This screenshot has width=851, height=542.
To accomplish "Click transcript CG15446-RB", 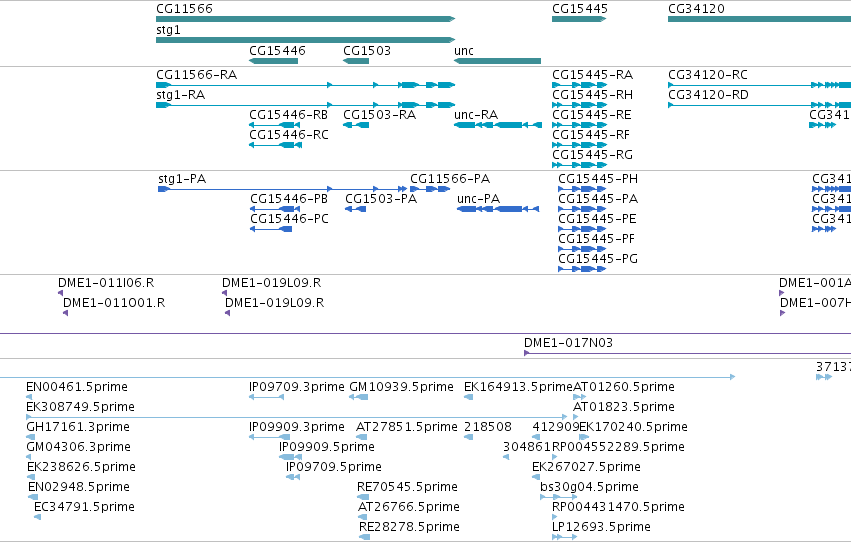I will tap(289, 114).
